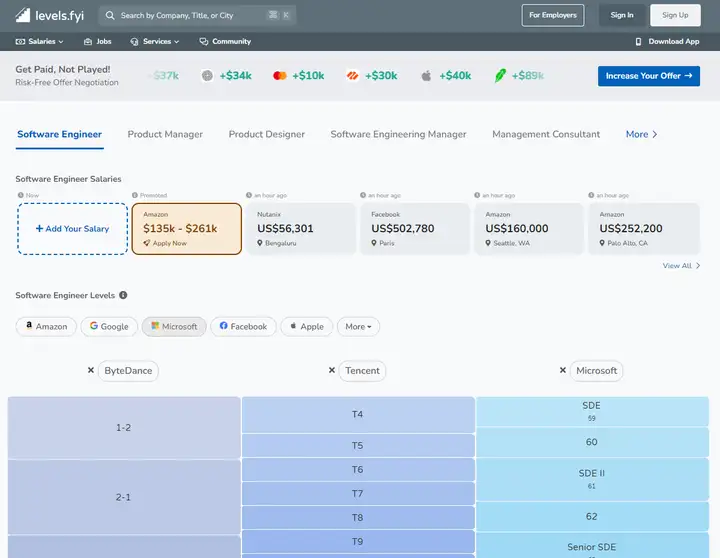Open the Amazon US$252,200 Palo Alto card

(643, 229)
